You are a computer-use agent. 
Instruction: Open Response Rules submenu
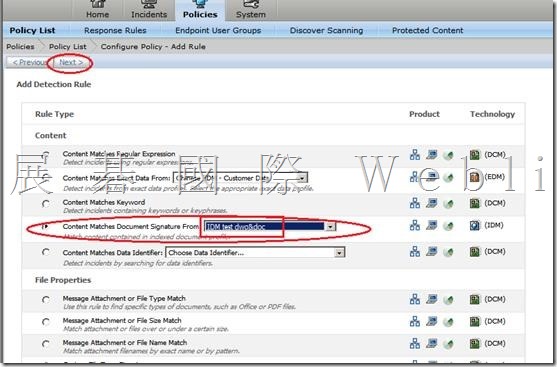115,31
